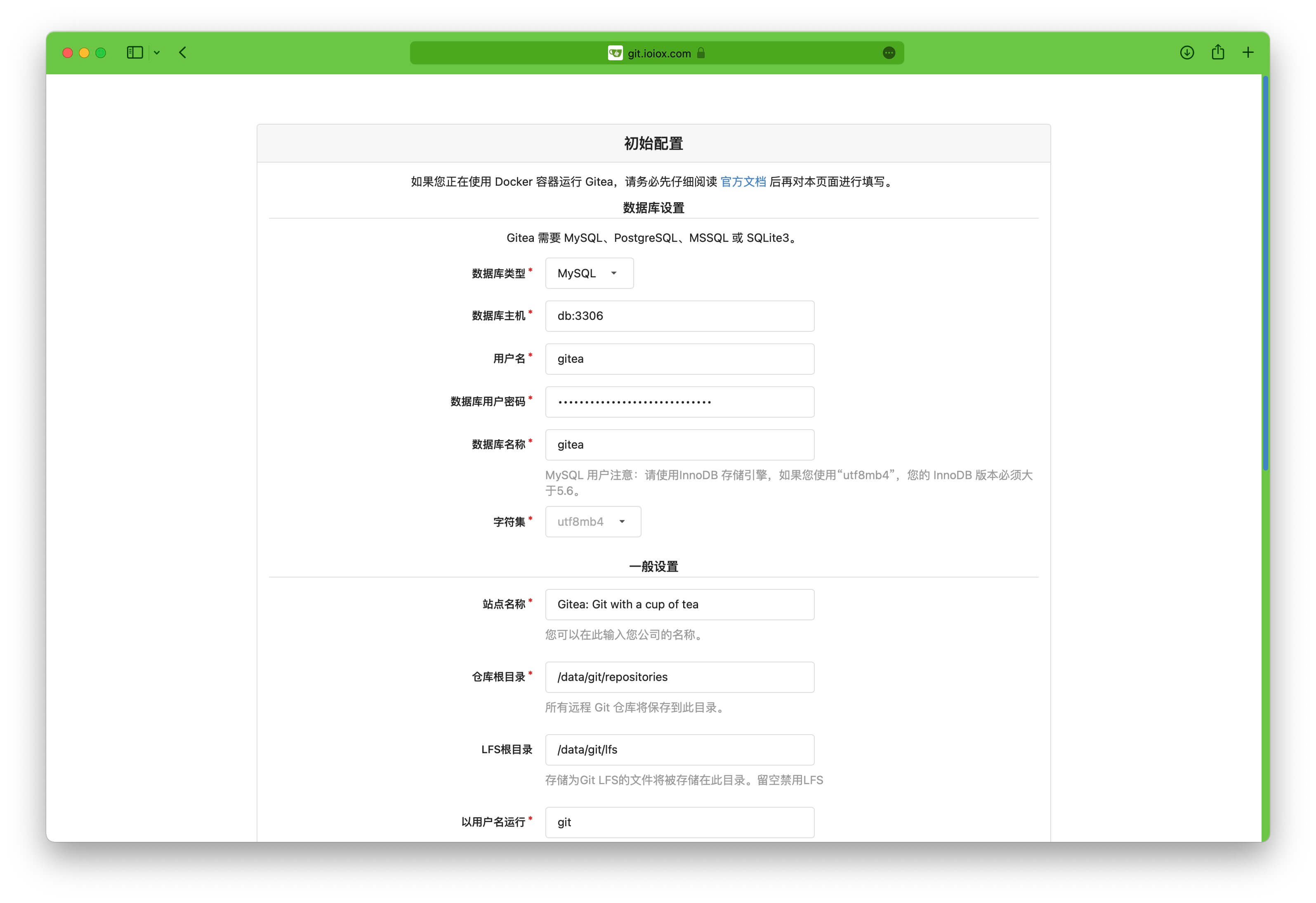Screen dimensions: 1316x903
Task: Open the 字符集 utf8mb4 dropdown
Action: (x=593, y=521)
